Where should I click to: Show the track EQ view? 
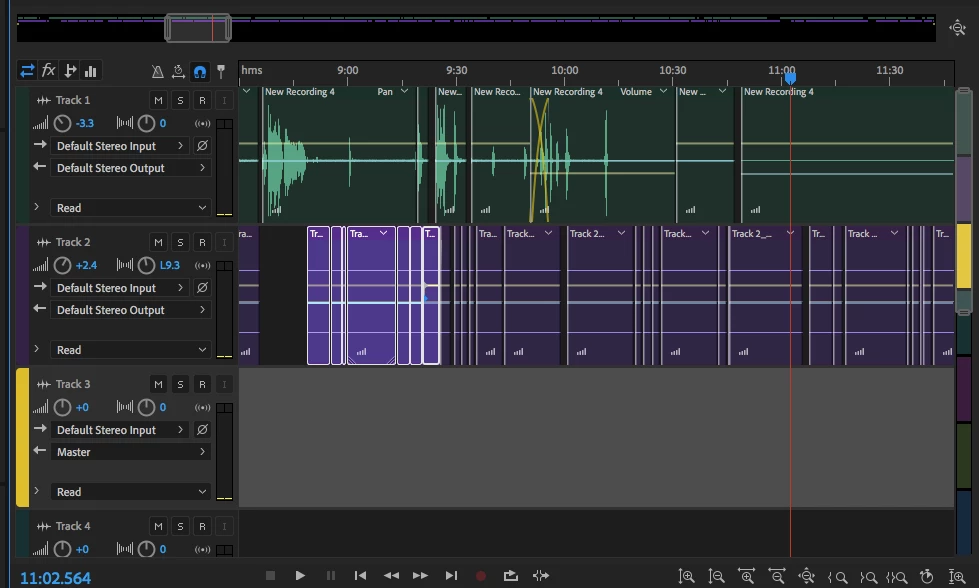(x=91, y=71)
